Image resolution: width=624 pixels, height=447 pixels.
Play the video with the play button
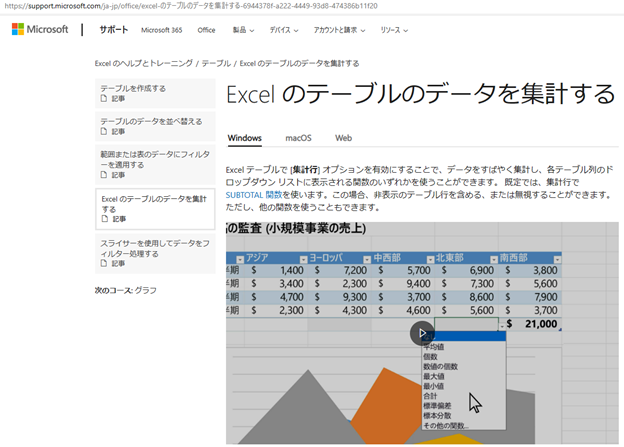click(422, 333)
